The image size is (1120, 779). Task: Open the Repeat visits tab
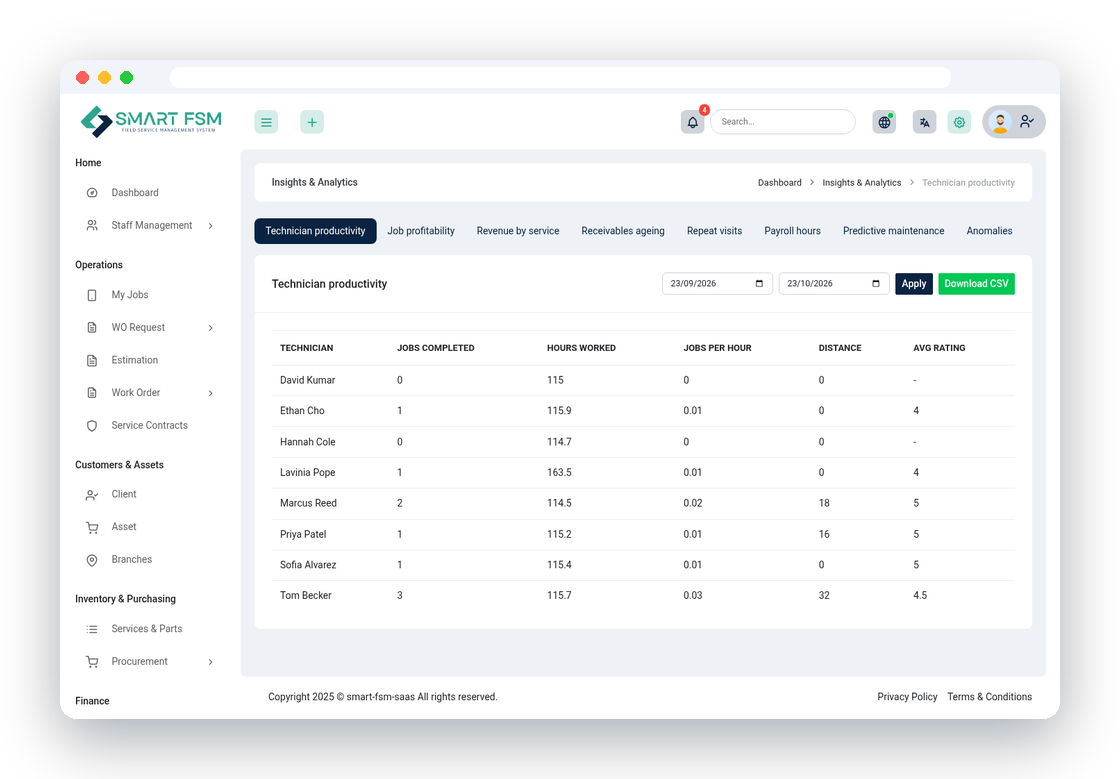[714, 231]
